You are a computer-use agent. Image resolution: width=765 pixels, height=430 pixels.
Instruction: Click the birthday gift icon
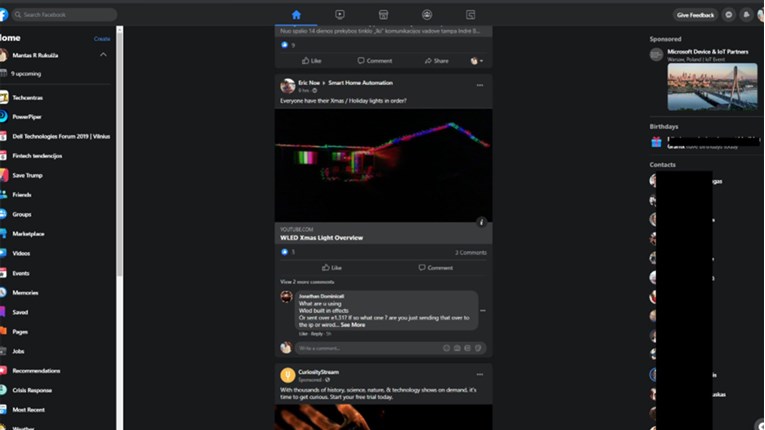point(656,142)
